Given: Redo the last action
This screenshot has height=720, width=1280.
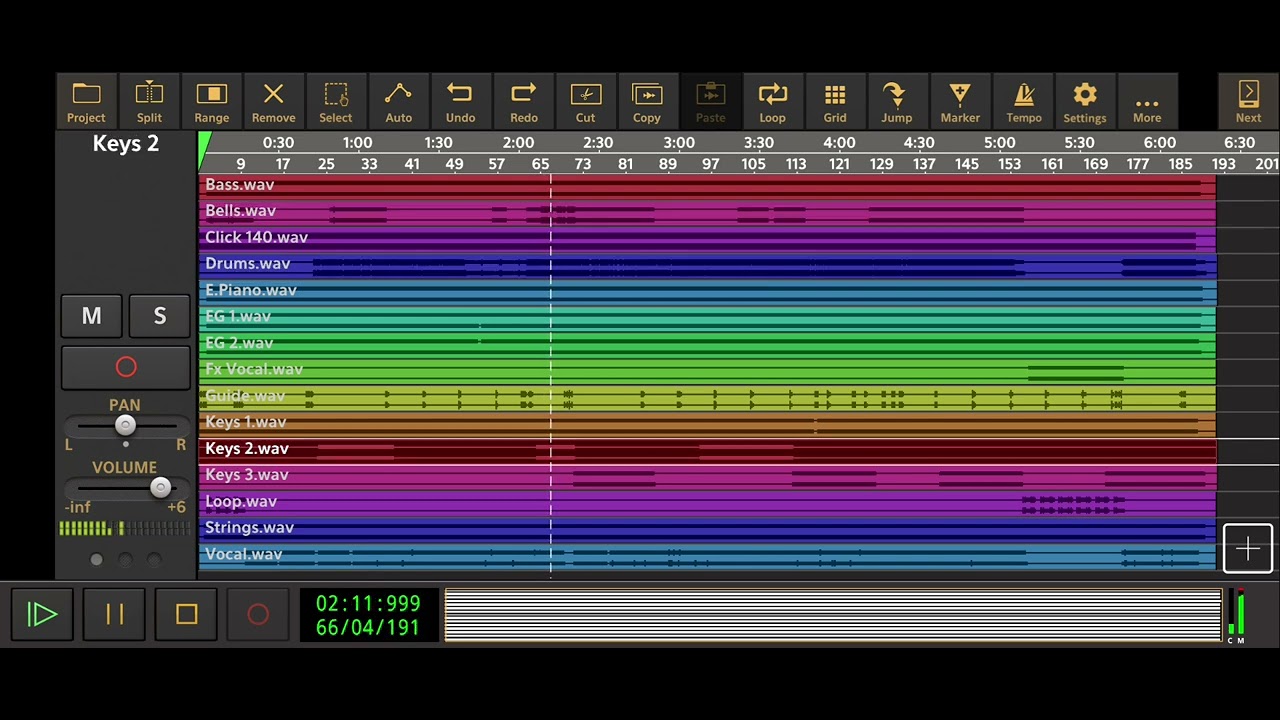Looking at the screenshot, I should (x=524, y=102).
